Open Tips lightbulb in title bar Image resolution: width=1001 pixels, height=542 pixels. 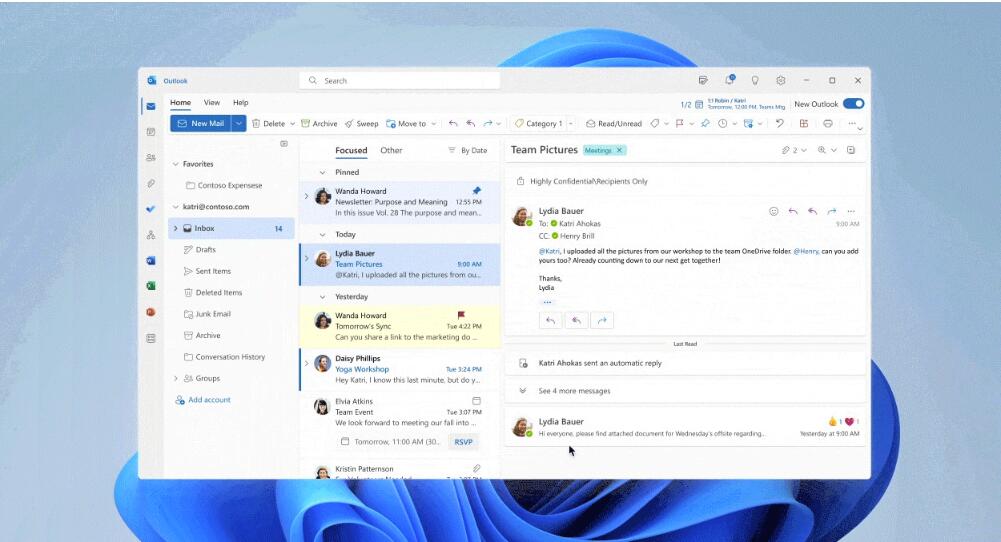tap(755, 80)
